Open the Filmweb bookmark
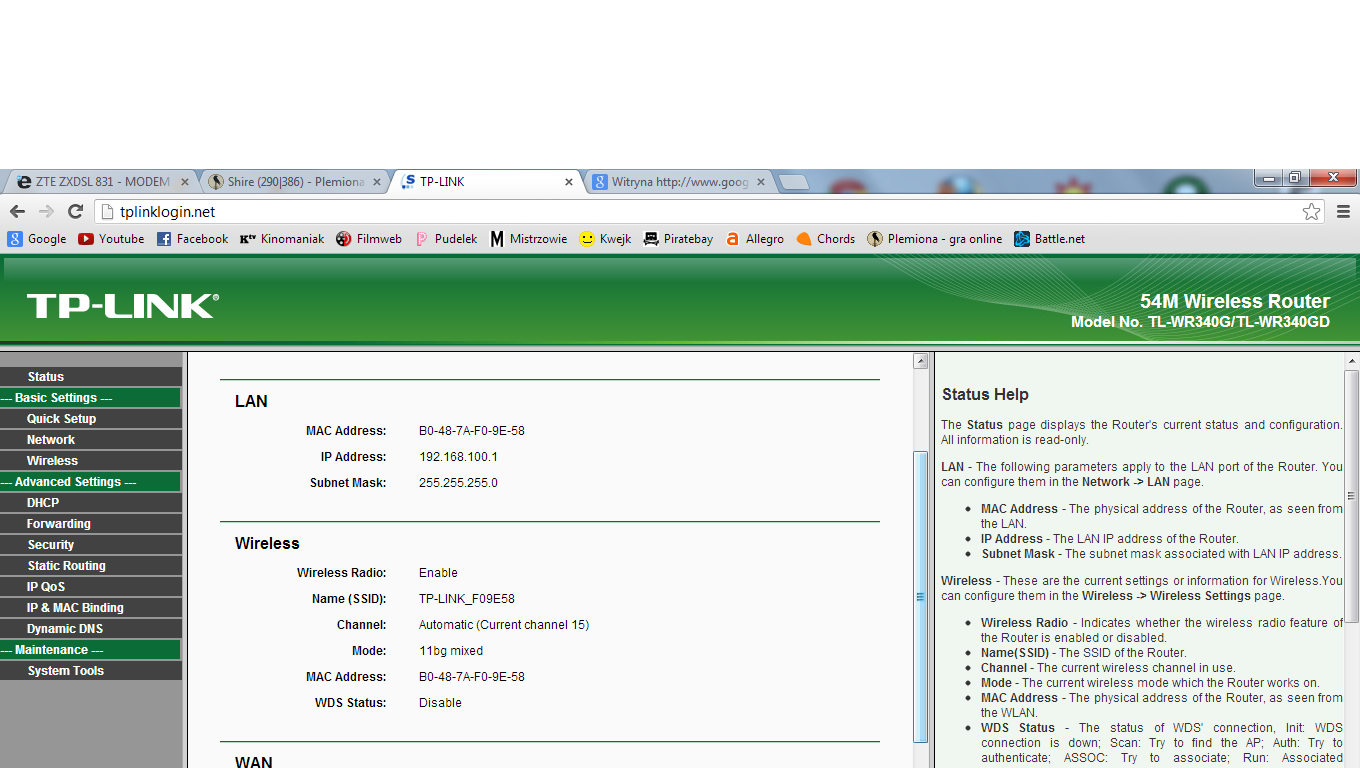 [369, 239]
